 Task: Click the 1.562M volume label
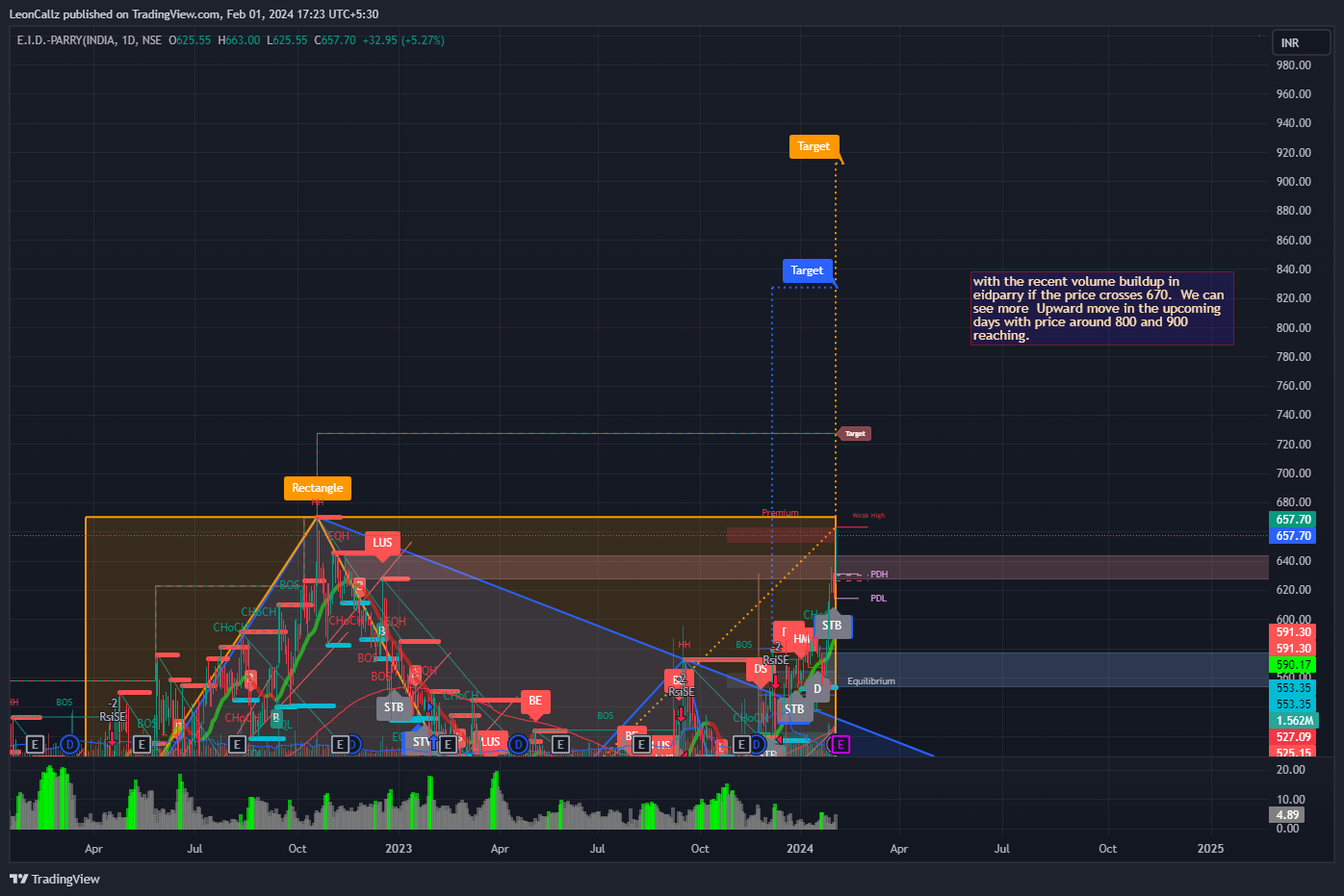pyautogui.click(x=1293, y=721)
